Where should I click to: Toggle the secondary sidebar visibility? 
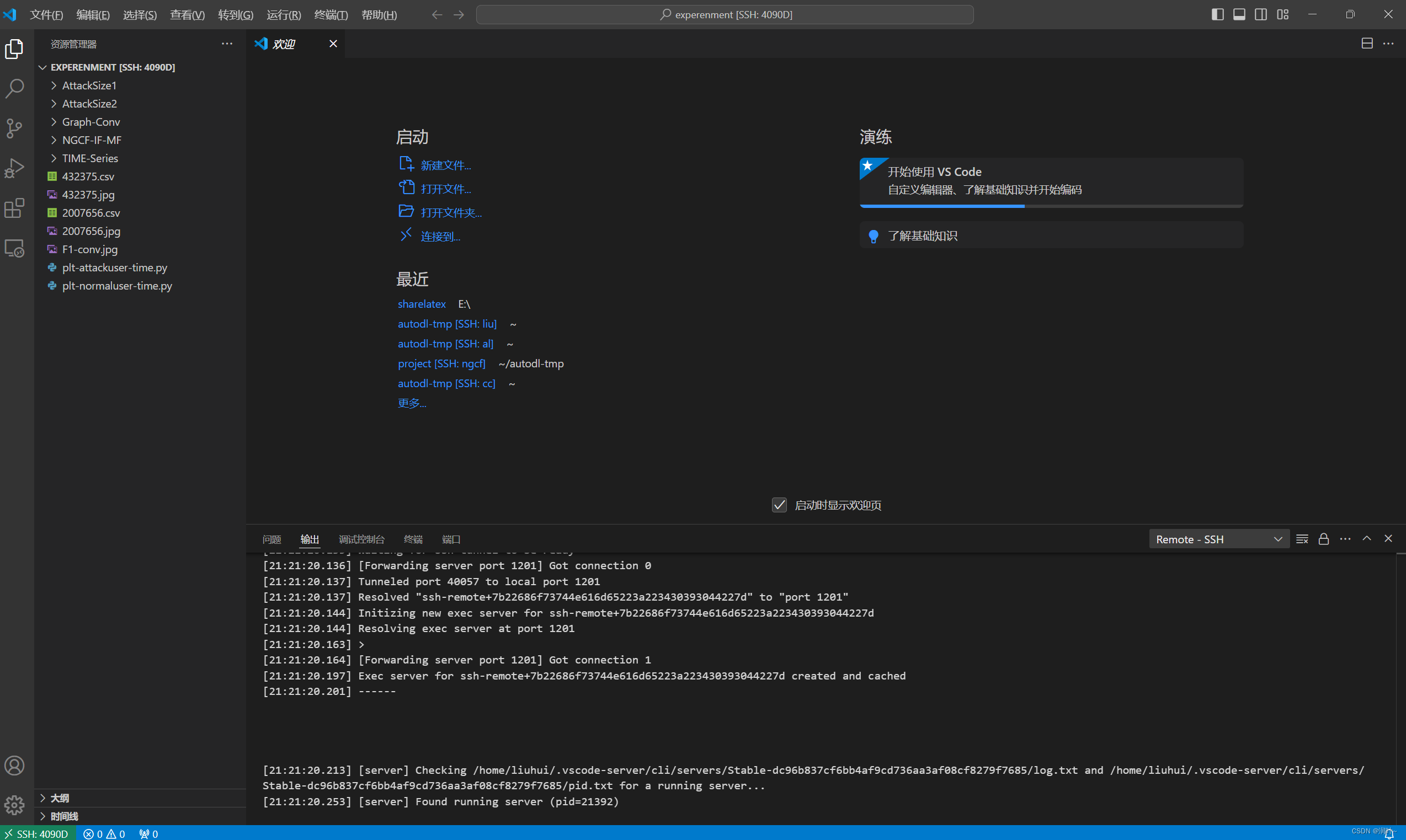tap(1260, 14)
